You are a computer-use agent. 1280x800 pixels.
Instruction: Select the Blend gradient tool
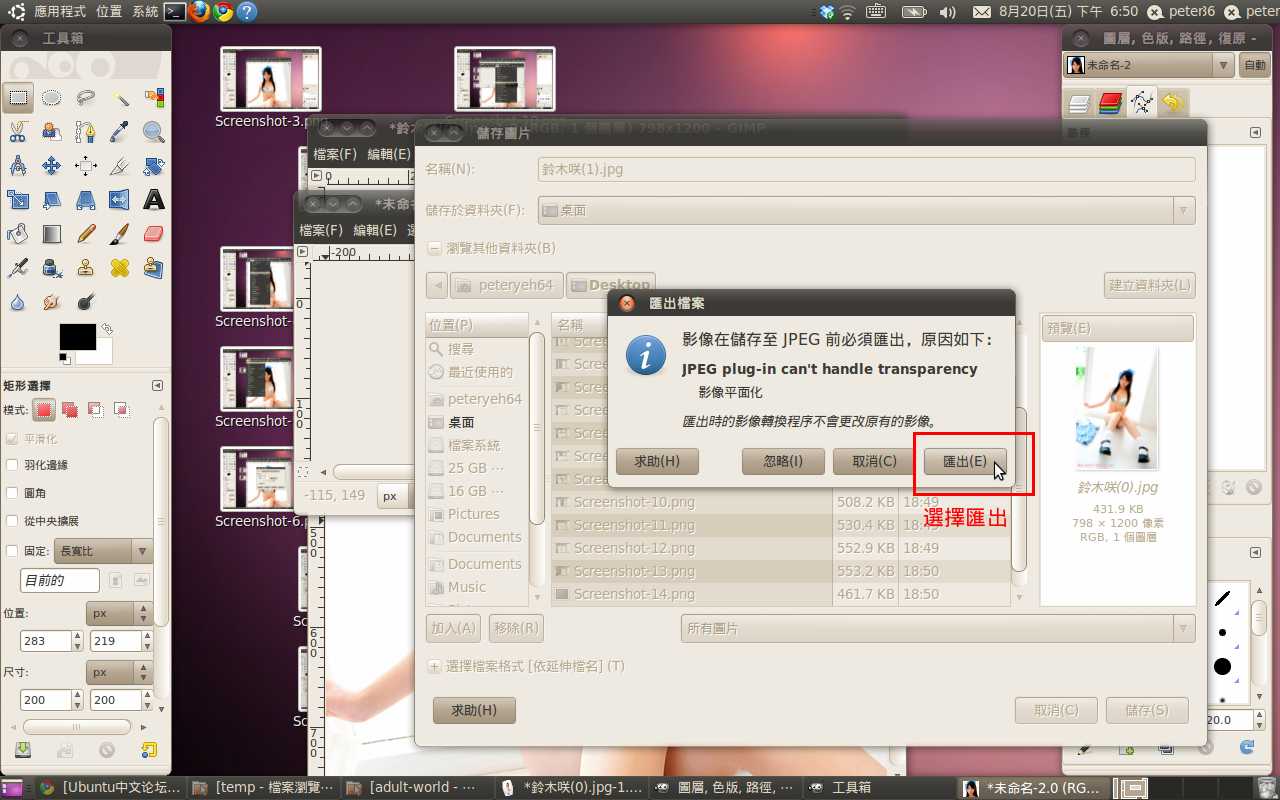(52, 234)
